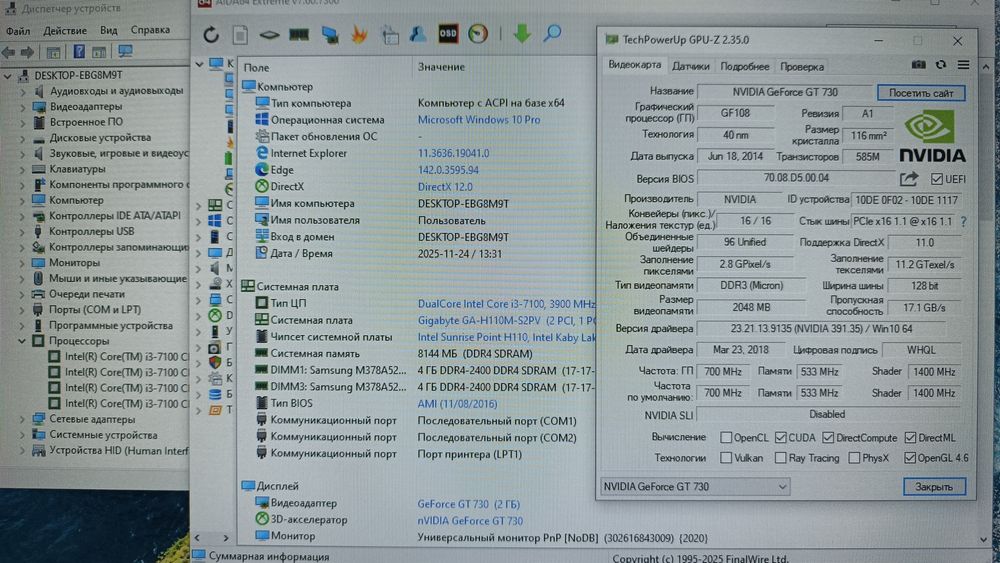The width and height of the screenshot is (1000, 563).
Task: Toggle the OpenCL checkbox
Action: coord(726,437)
